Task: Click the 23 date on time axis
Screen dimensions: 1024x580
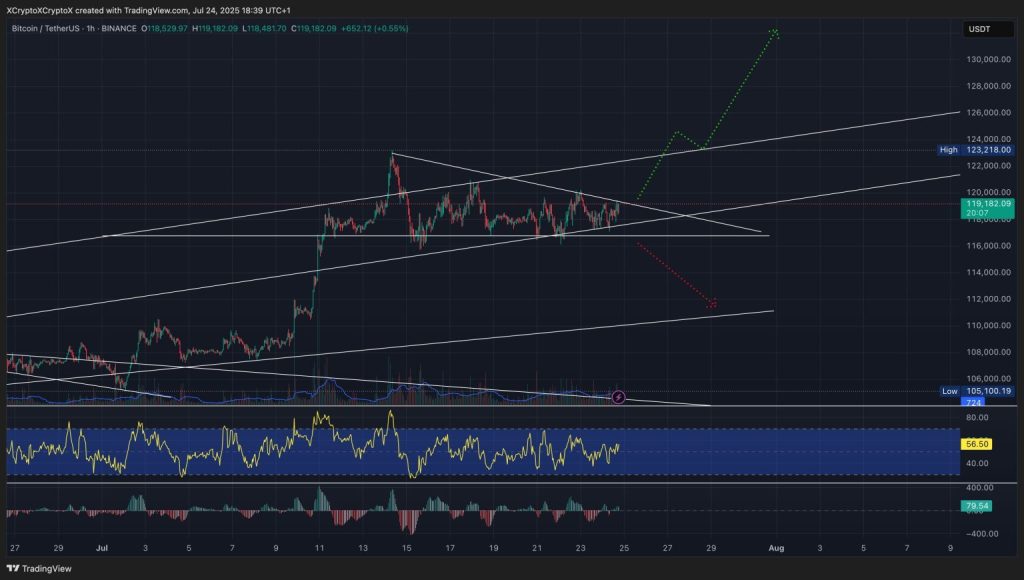Action: click(x=581, y=549)
